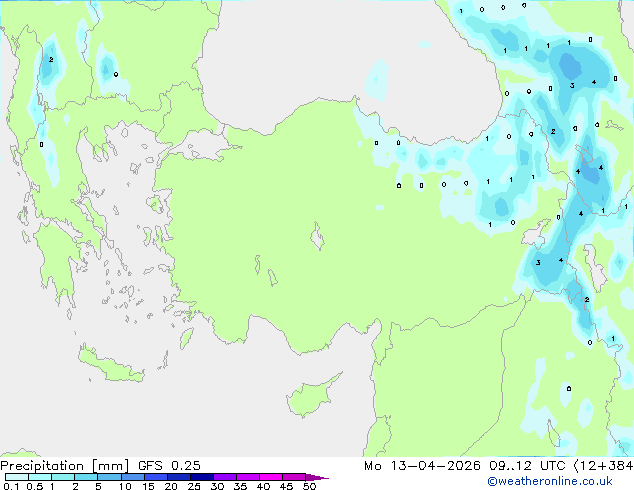Click the '30' legend value label
Screen dimensions: 634x490
217,486
